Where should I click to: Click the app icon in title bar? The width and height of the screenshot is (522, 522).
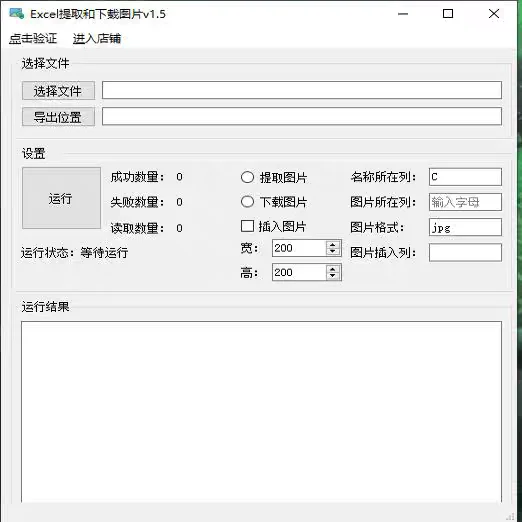(17, 14)
